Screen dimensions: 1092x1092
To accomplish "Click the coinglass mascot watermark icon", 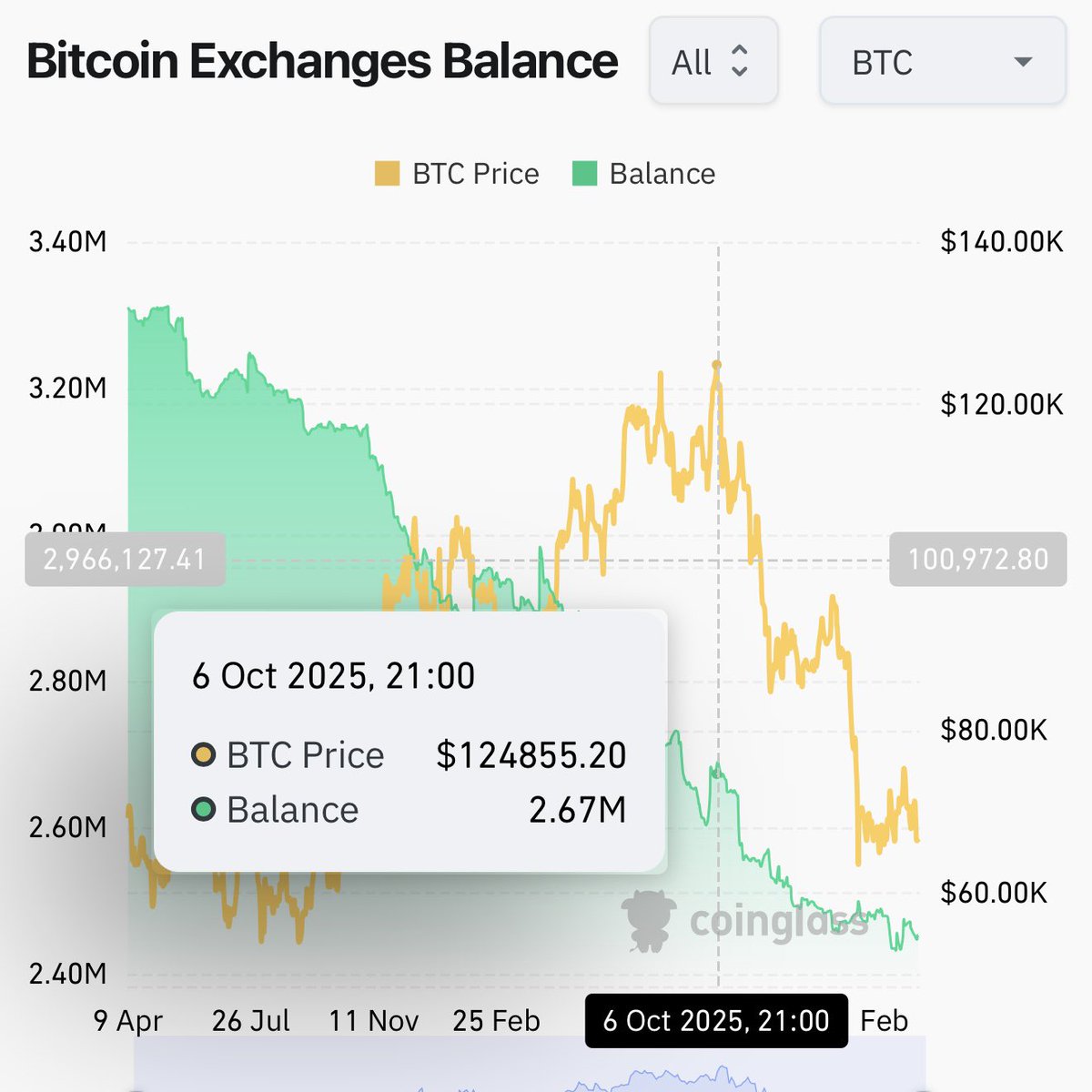I will [648, 921].
